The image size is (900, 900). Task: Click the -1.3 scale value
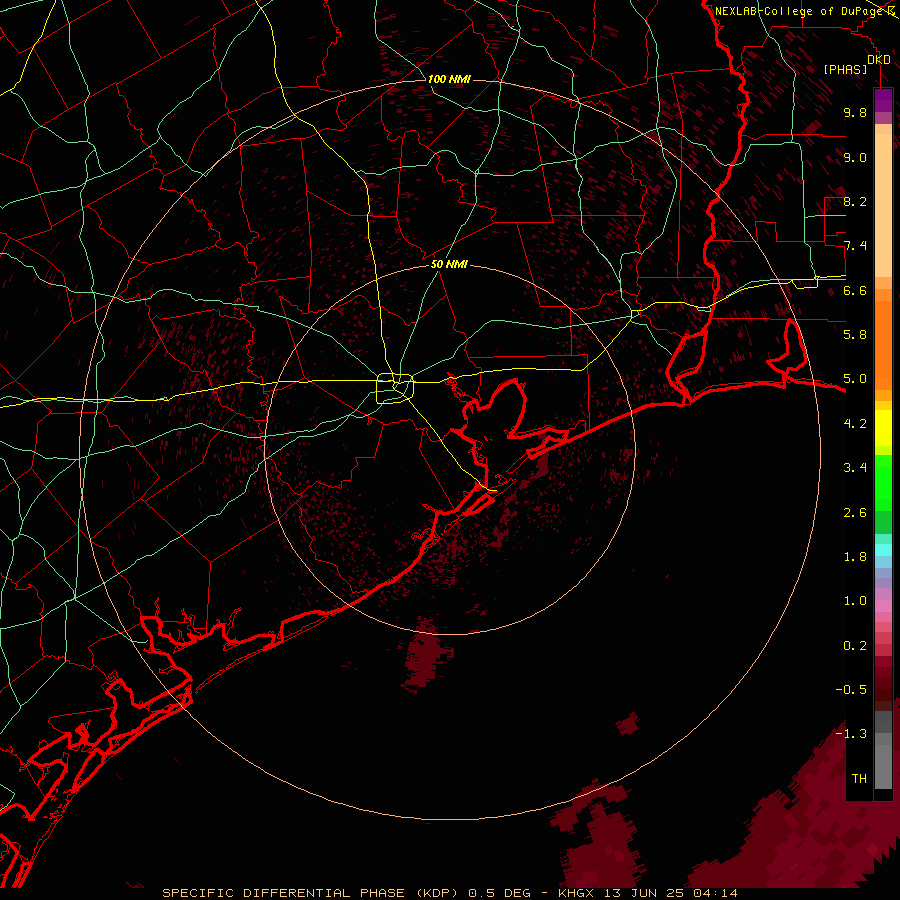(x=851, y=734)
